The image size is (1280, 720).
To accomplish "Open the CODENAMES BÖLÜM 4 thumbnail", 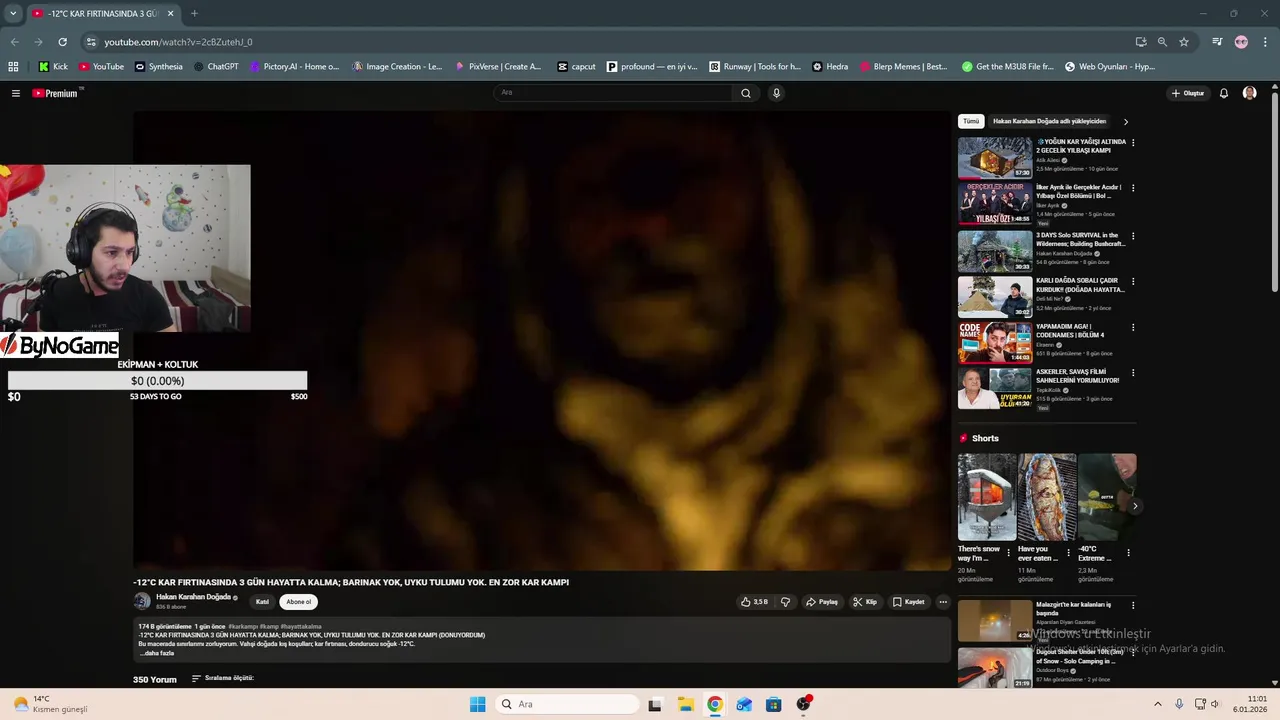I will pyautogui.click(x=995, y=343).
